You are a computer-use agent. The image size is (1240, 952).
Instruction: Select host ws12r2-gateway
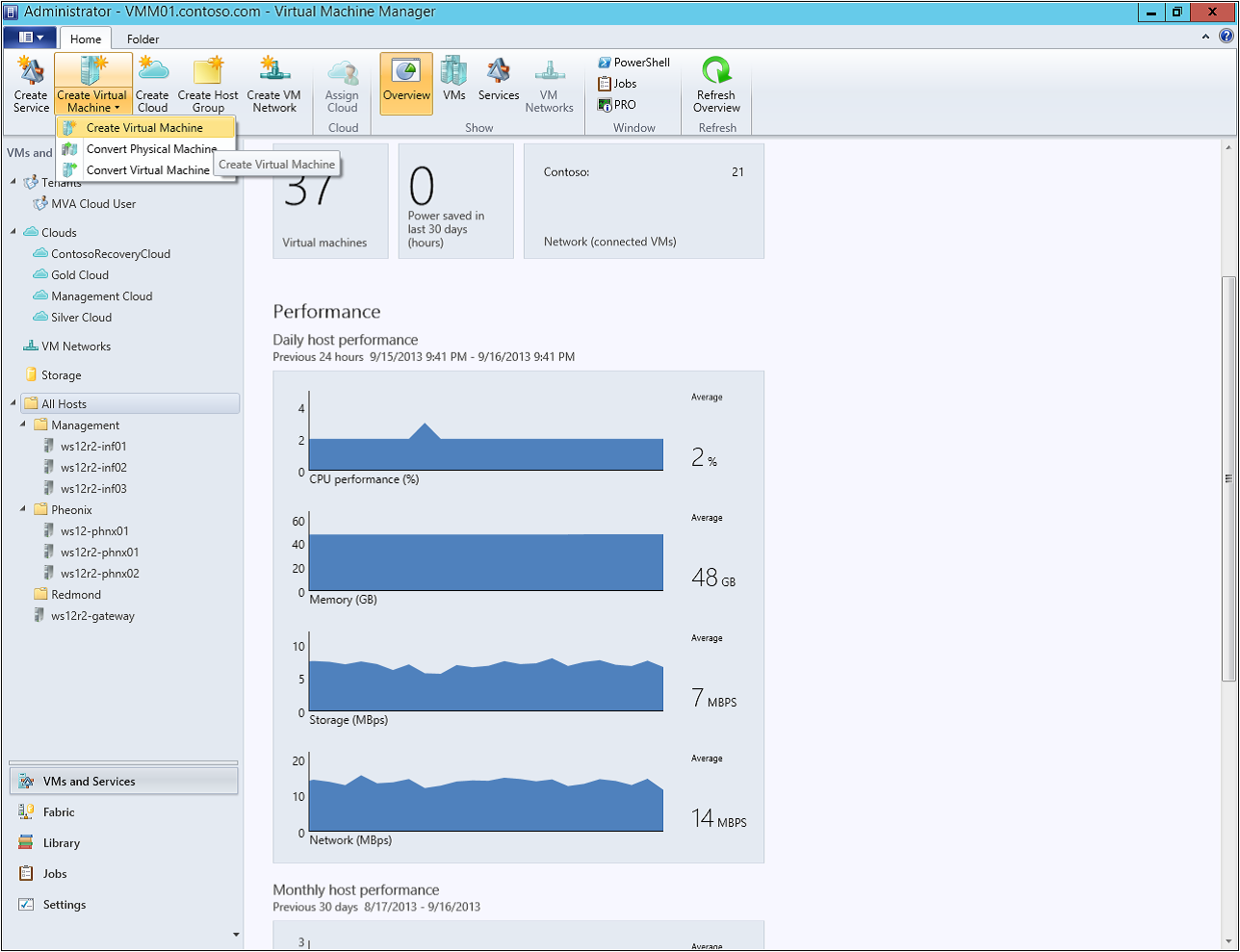click(x=92, y=616)
